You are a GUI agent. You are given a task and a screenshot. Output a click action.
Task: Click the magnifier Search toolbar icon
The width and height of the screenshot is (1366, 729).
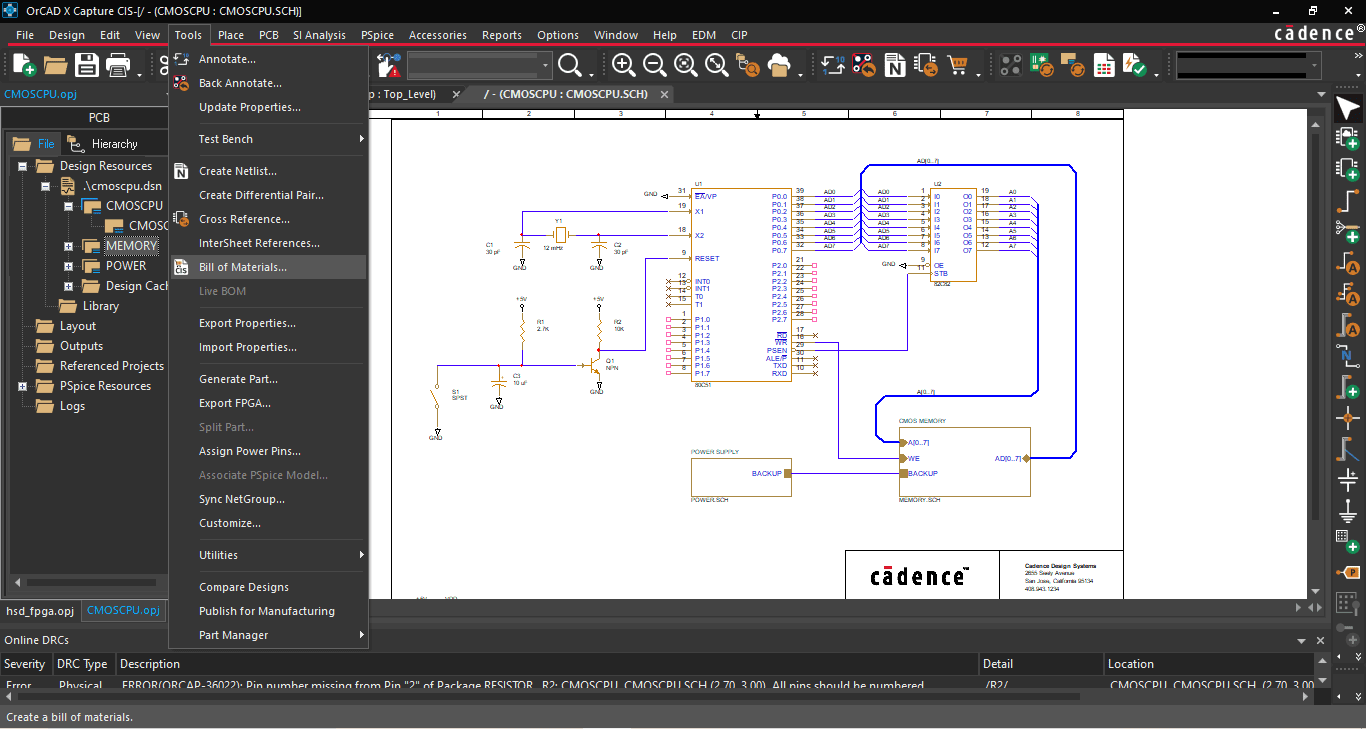pos(570,66)
